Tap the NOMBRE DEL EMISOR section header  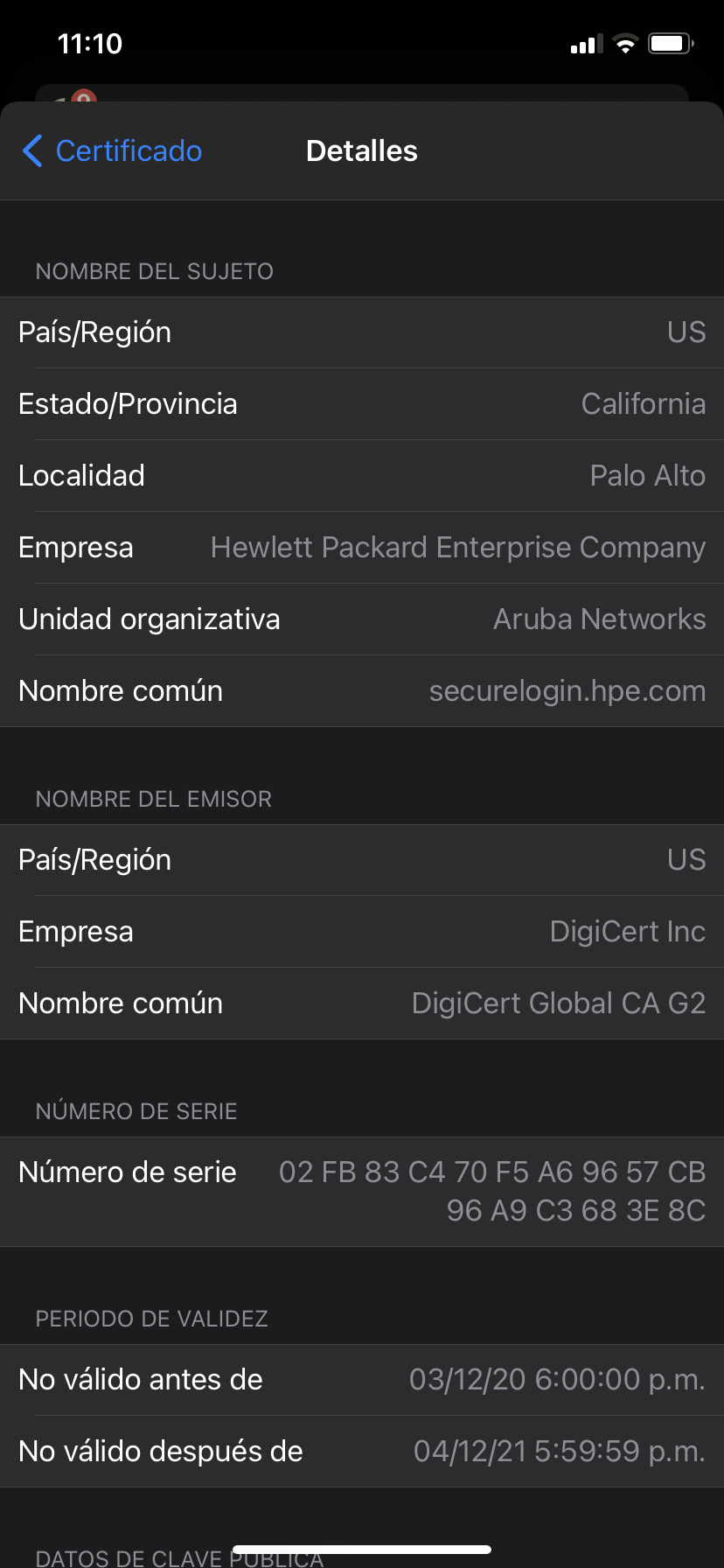click(154, 799)
